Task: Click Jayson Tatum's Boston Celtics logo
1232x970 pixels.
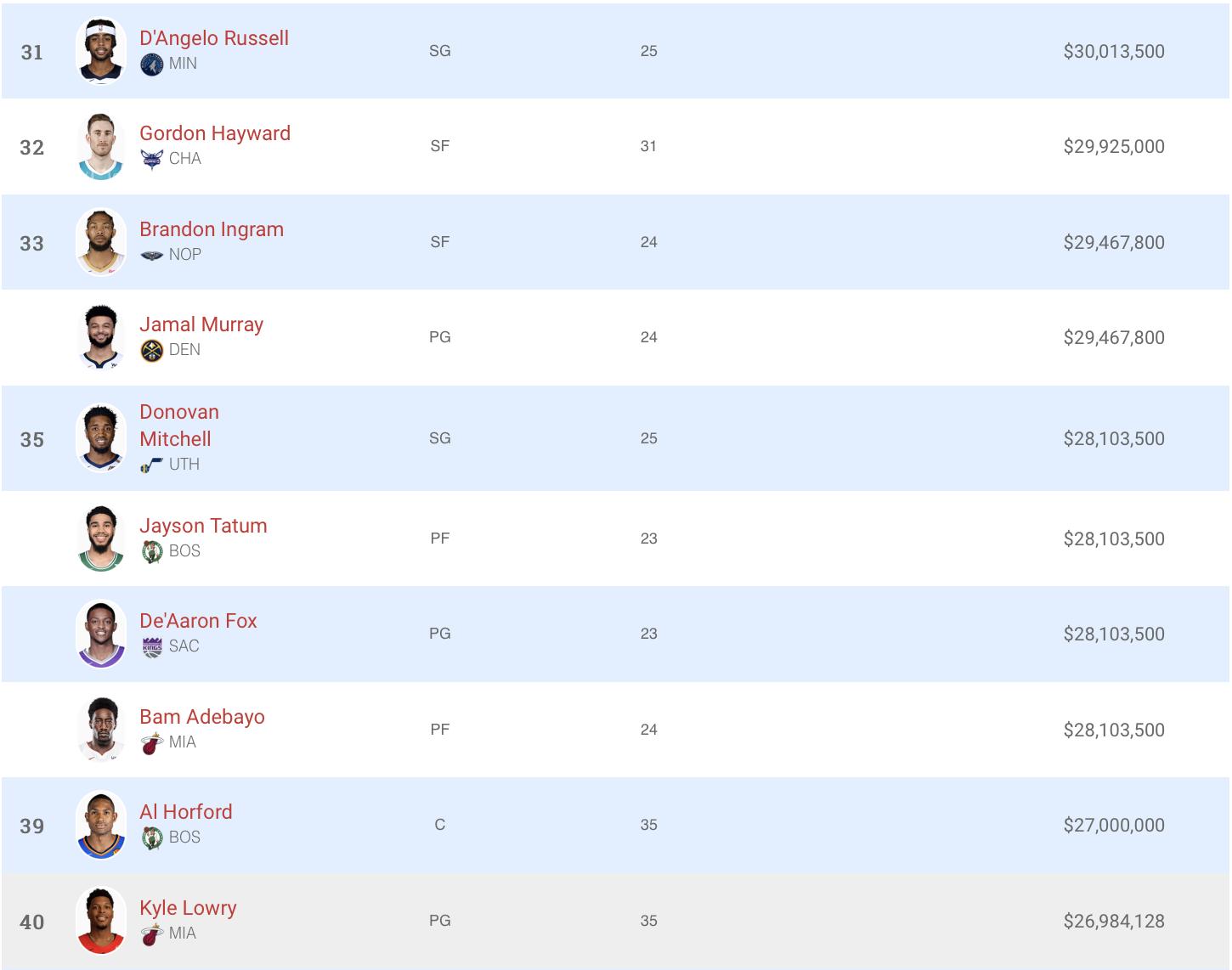Action: point(151,552)
